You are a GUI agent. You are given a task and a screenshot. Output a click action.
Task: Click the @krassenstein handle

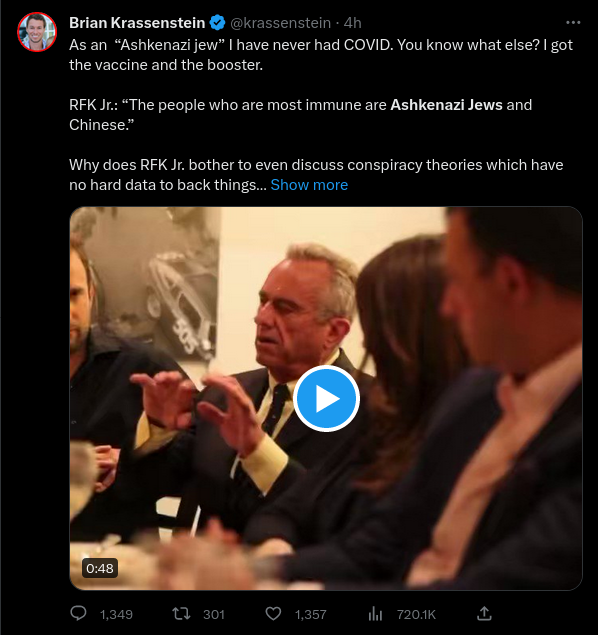280,23
